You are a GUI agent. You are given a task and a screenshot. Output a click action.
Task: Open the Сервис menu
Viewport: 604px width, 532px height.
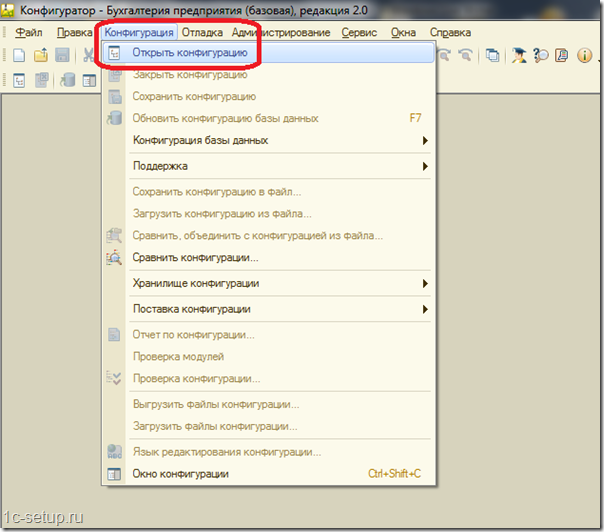click(359, 32)
